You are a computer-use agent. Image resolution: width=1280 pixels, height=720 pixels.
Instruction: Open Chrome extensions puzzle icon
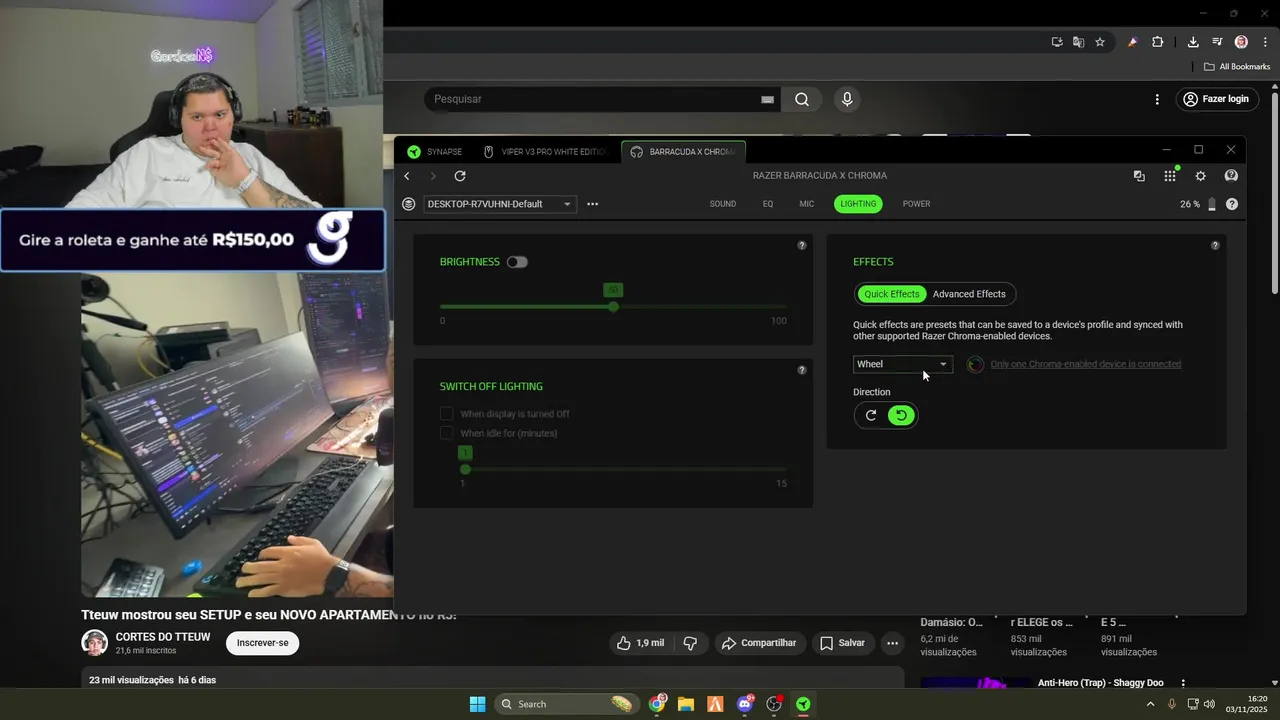1158,42
